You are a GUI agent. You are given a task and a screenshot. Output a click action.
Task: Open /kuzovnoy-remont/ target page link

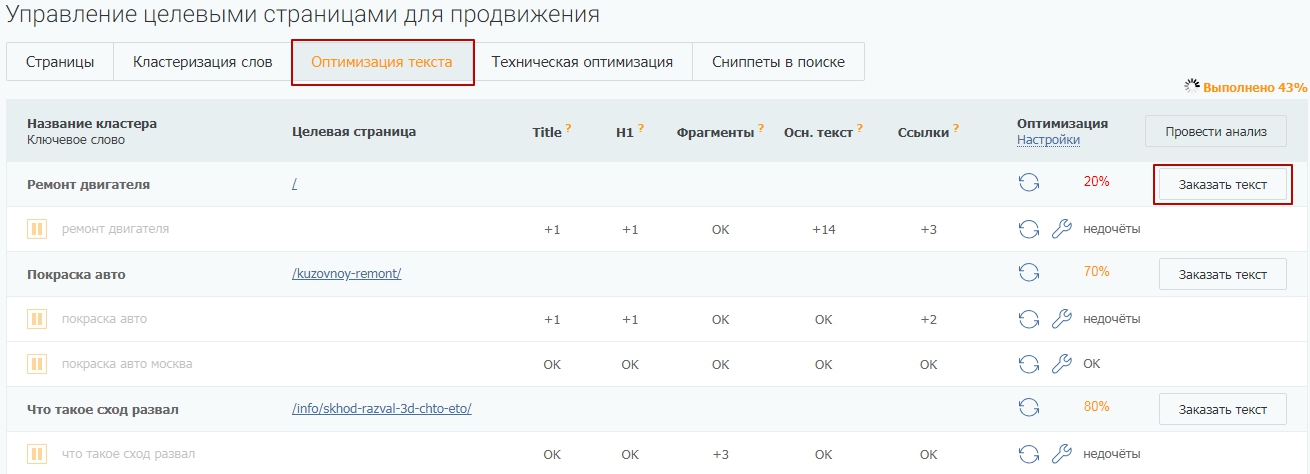346,273
